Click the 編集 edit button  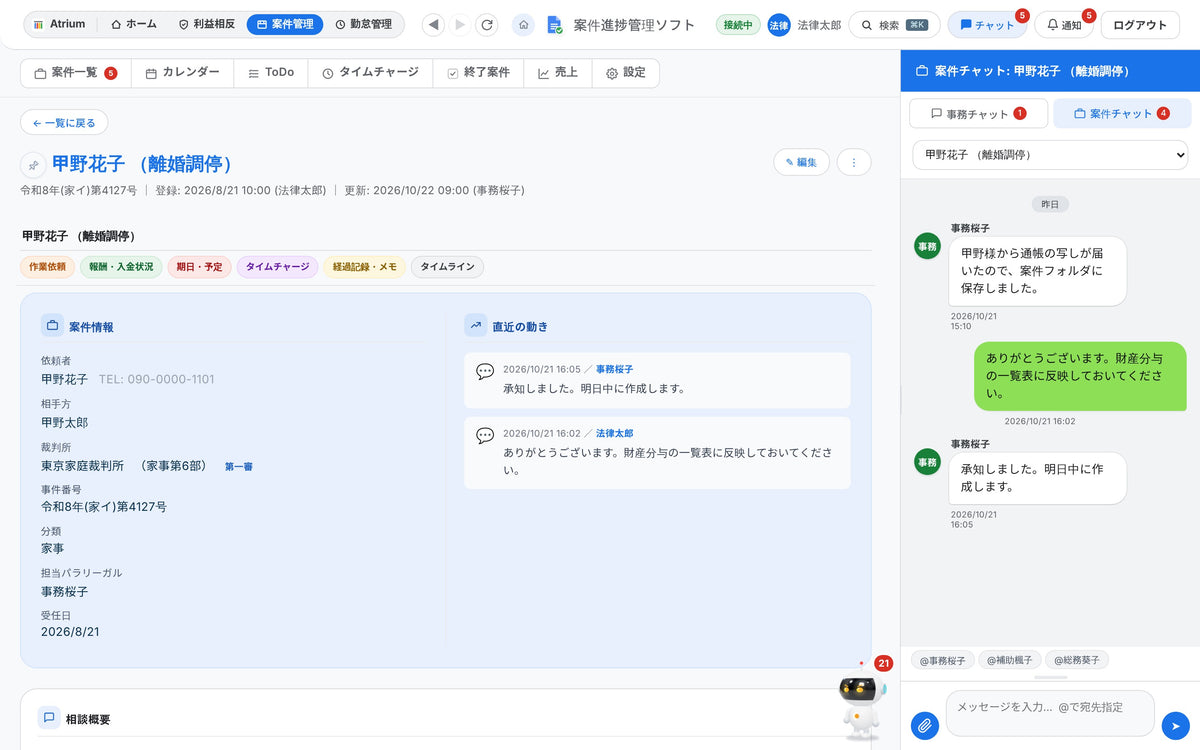[801, 162]
